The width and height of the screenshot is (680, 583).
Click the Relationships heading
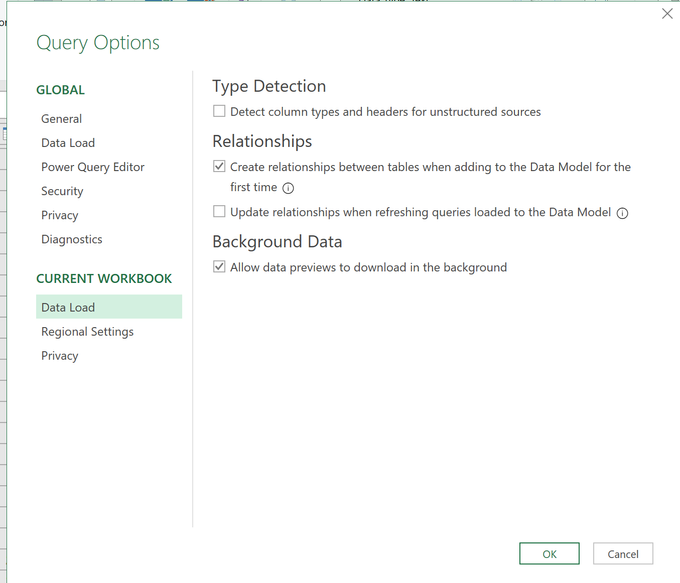(262, 141)
